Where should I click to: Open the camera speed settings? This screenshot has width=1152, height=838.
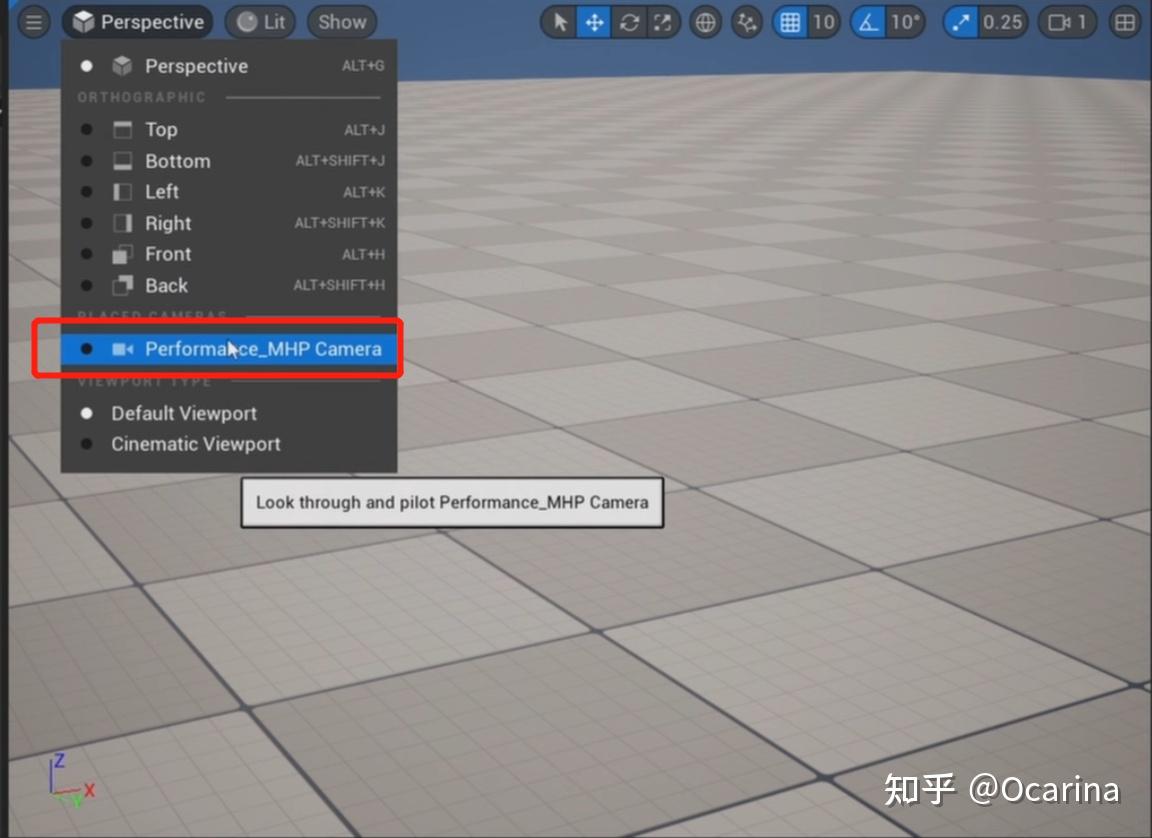[1058, 22]
